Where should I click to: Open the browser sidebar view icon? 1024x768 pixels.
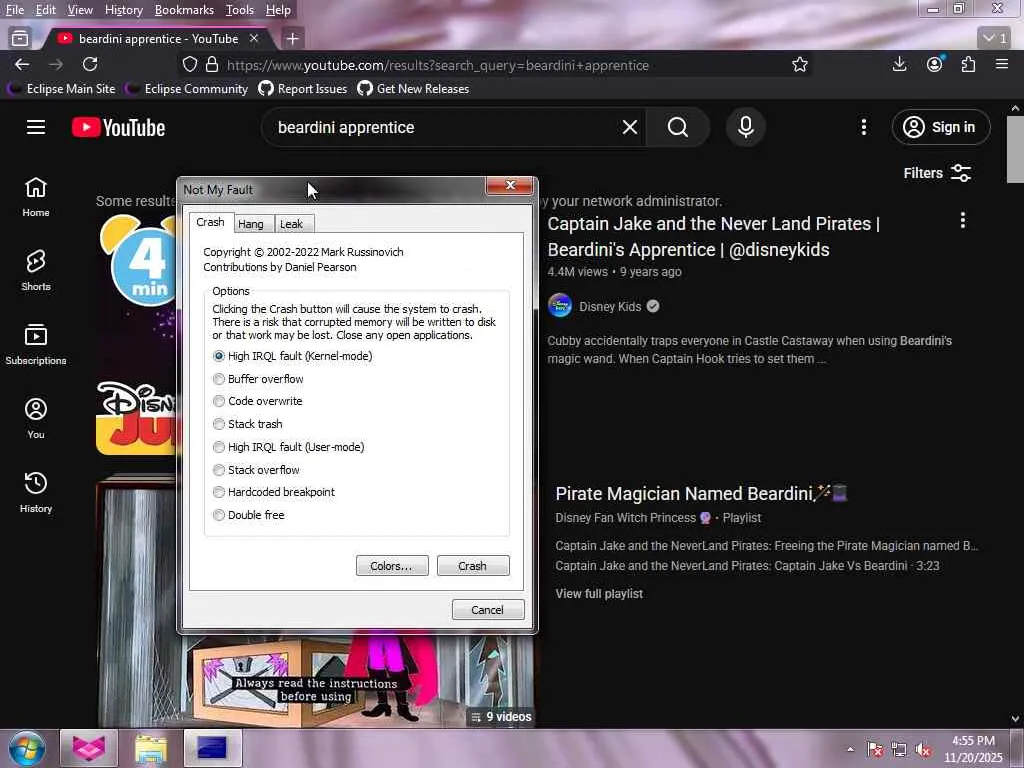[20, 39]
